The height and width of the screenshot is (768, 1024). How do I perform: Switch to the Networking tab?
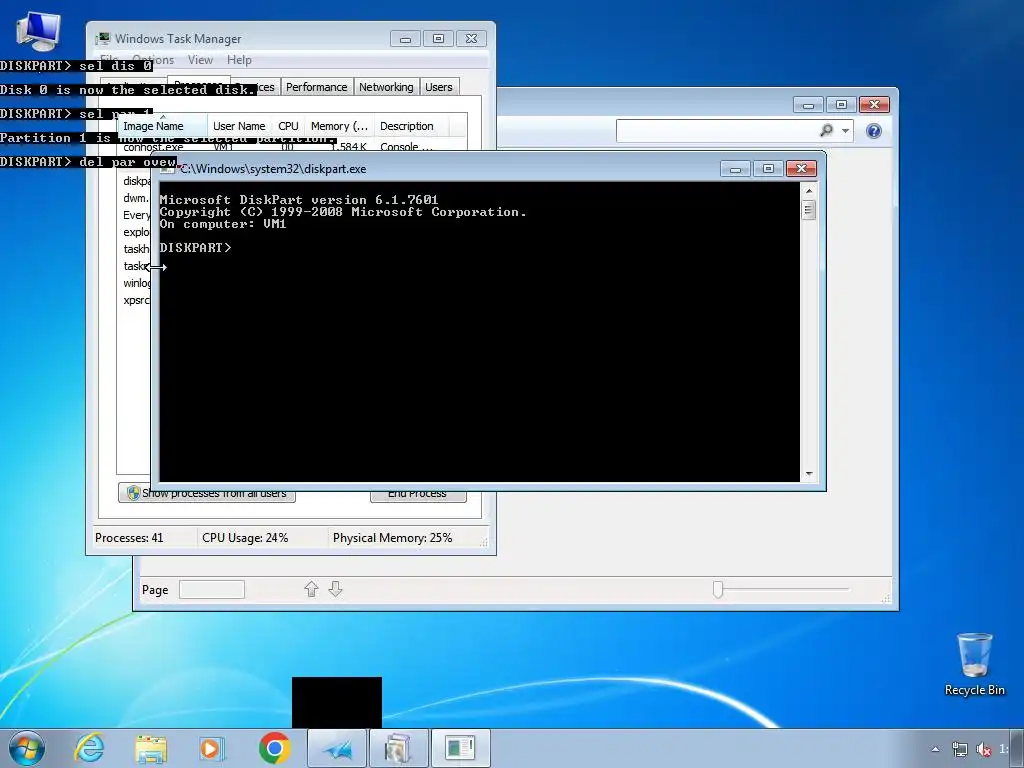tap(386, 87)
